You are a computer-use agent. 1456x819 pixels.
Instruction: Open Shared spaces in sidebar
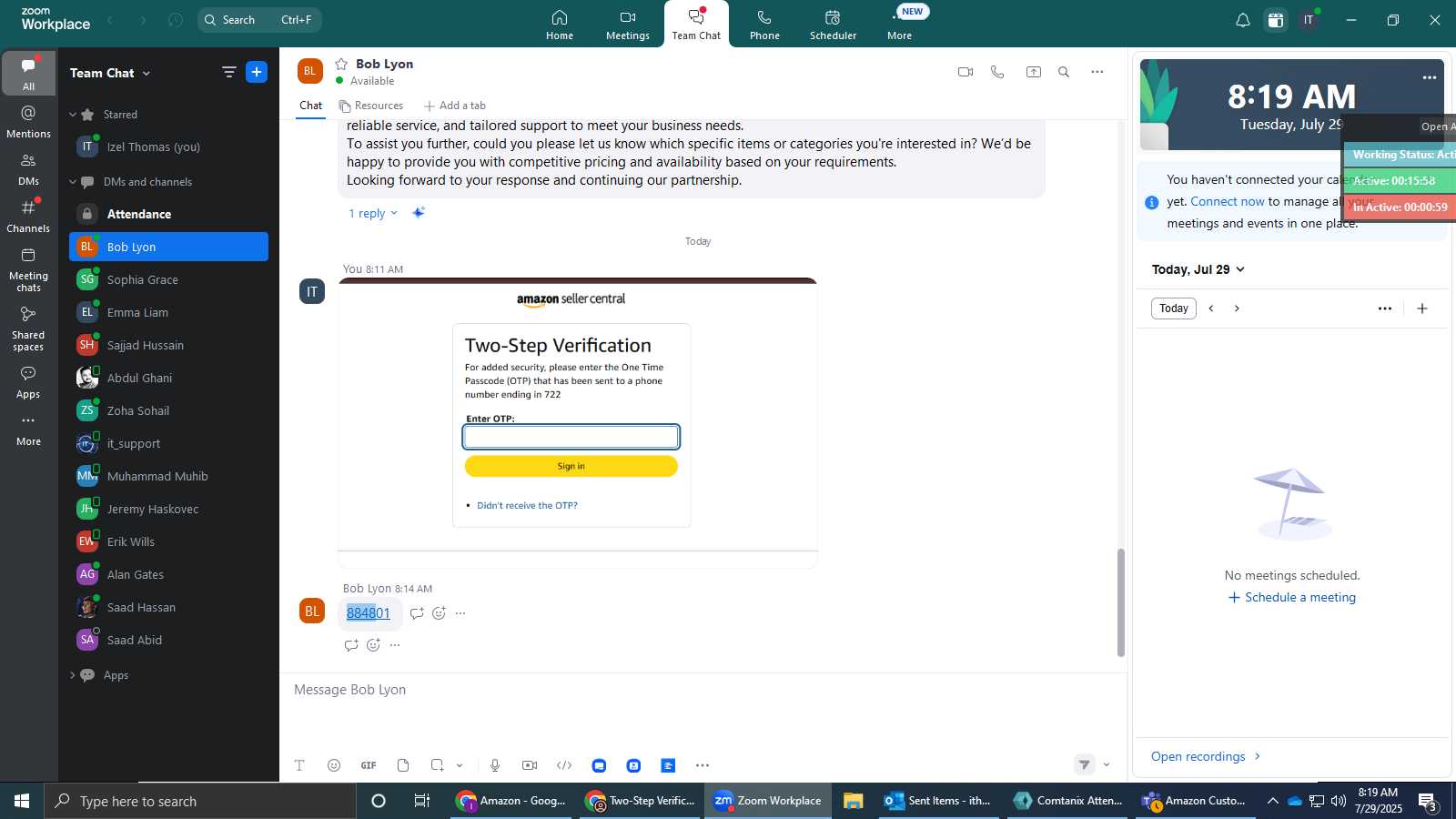pyautogui.click(x=28, y=329)
